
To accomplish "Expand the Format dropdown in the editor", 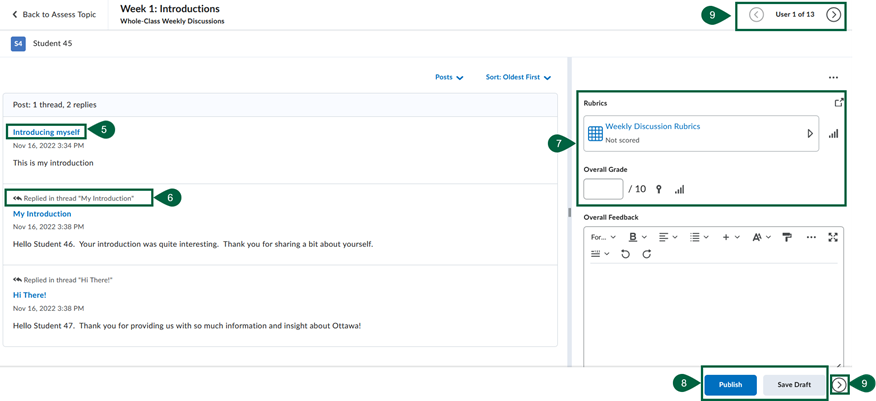I will coord(603,237).
